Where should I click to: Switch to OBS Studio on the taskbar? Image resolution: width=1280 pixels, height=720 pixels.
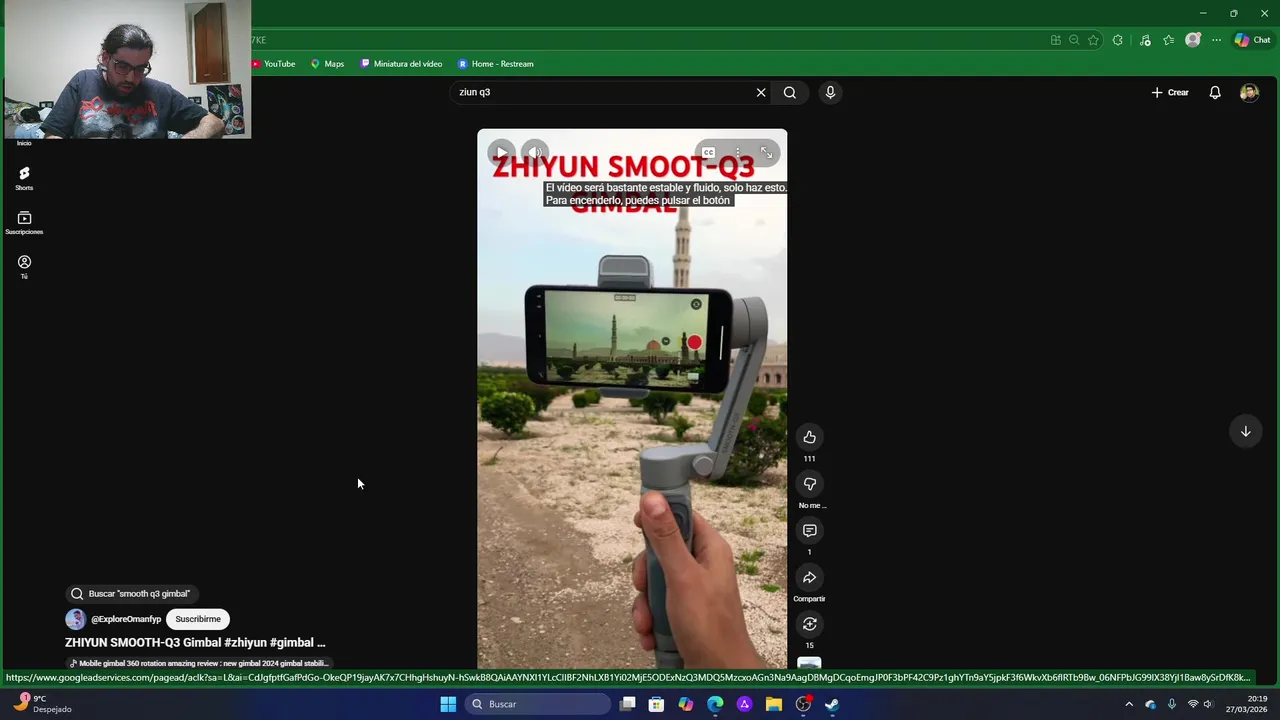803,704
